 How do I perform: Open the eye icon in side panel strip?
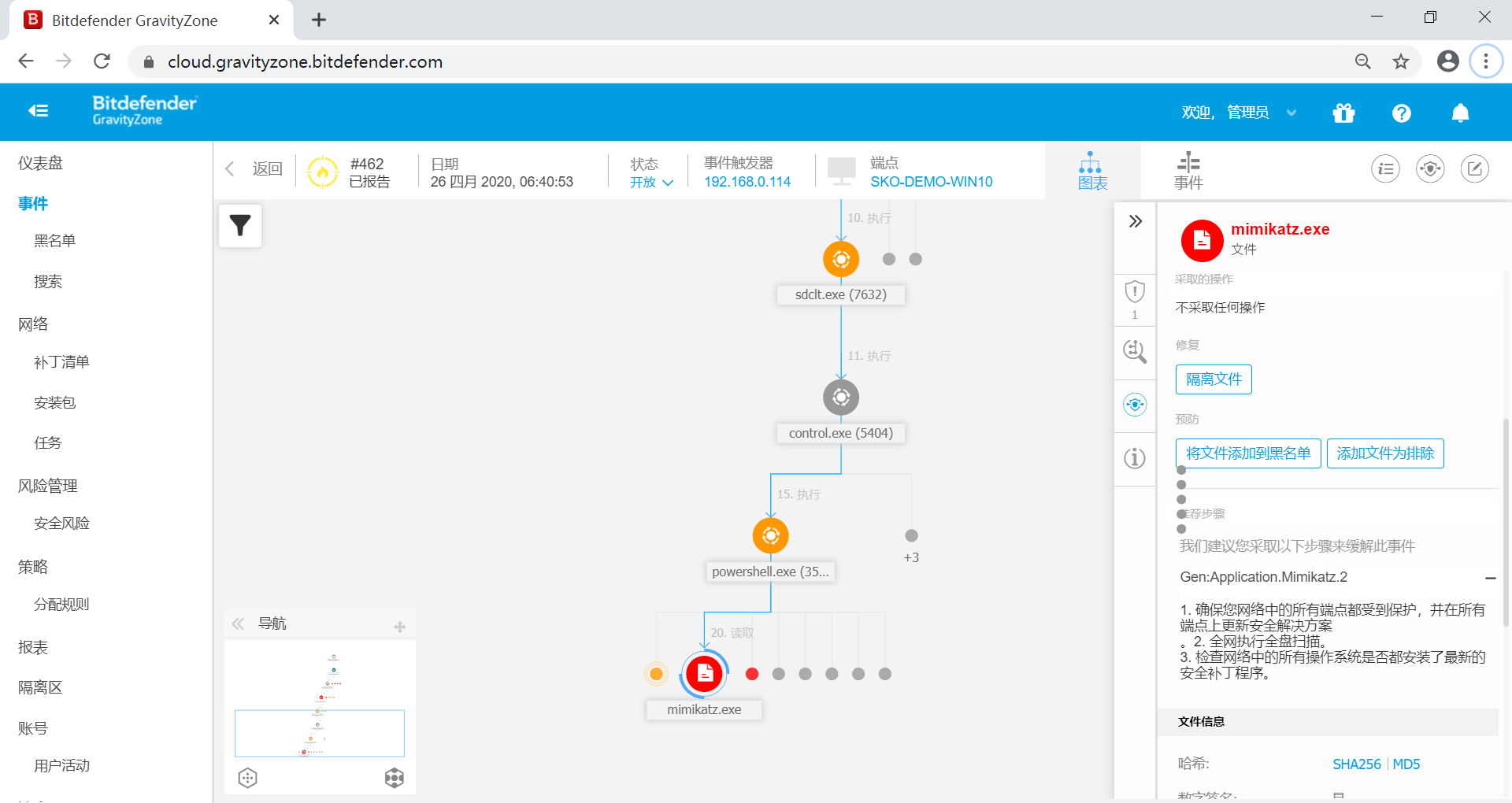pyautogui.click(x=1135, y=405)
